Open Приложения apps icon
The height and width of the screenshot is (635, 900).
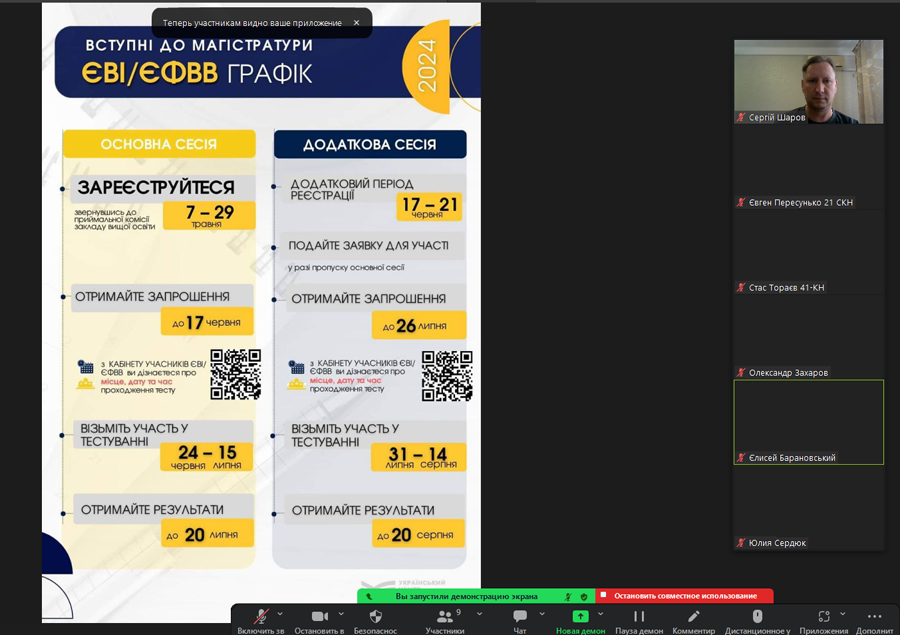coord(824,617)
